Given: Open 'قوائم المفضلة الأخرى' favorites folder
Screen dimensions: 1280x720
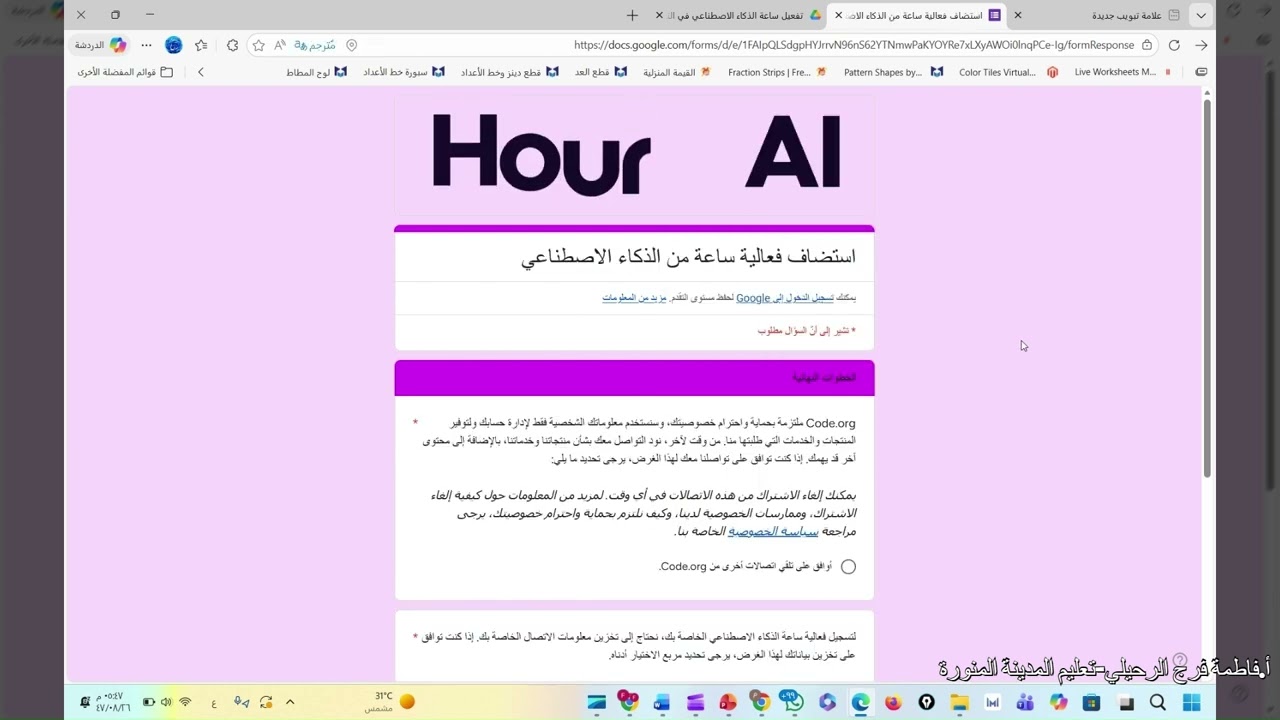Looking at the screenshot, I should pyautogui.click(x=125, y=72).
